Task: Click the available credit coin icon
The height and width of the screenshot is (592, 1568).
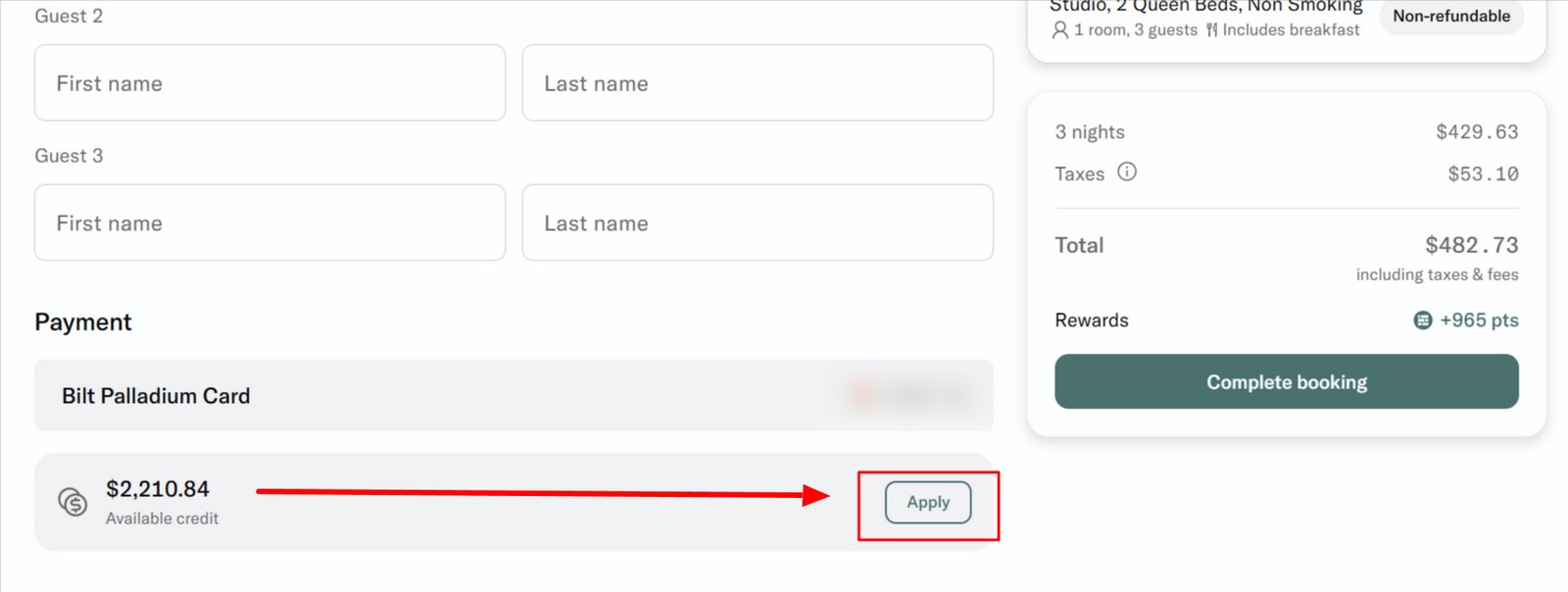Action: [x=73, y=502]
